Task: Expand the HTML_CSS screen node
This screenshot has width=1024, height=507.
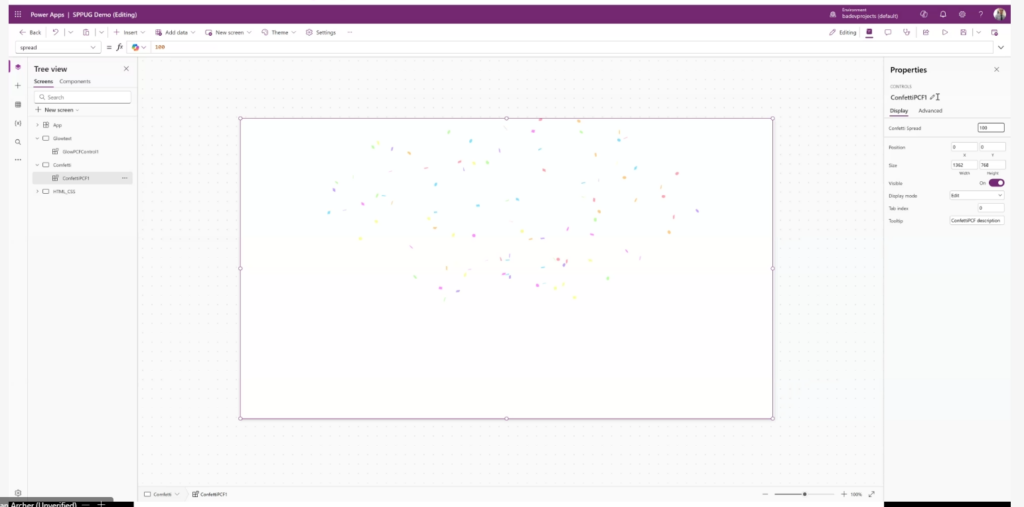Action: [37, 191]
